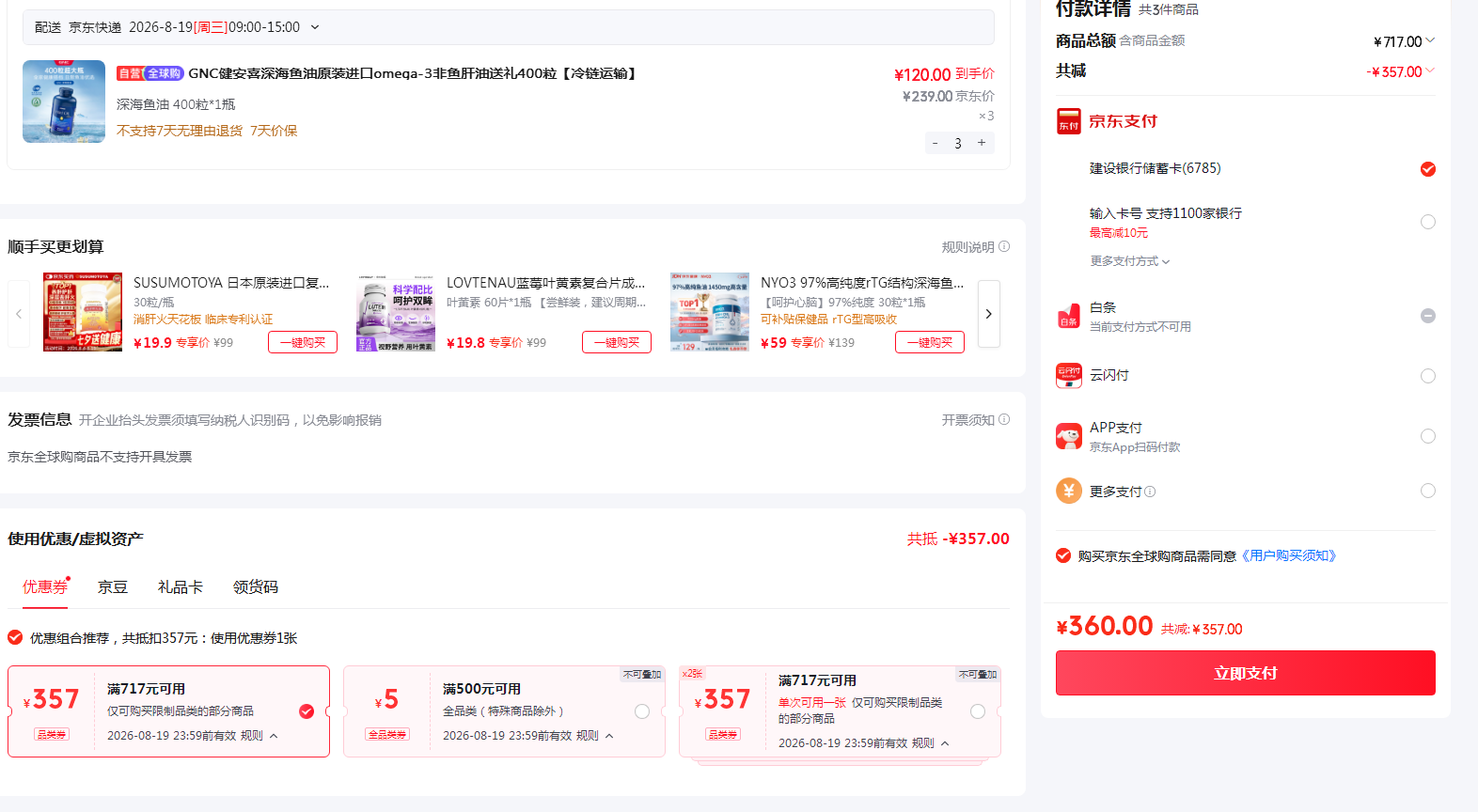Expand 商品总额 ¥717.00 details chevron

(x=1430, y=40)
